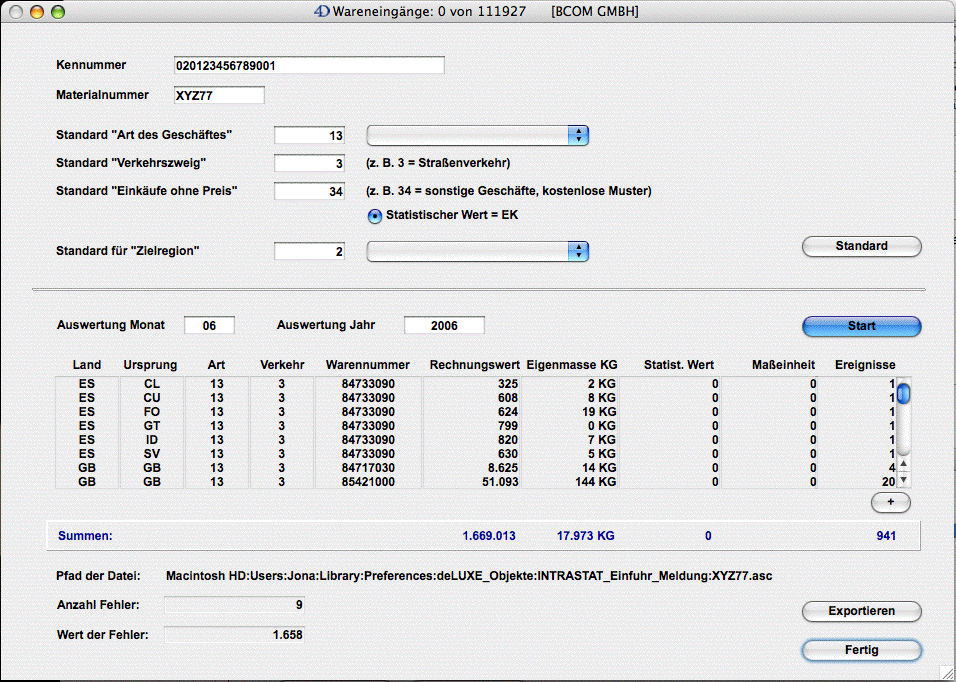Click the scroll down arrow in table
956x682 pixels.
pyautogui.click(x=903, y=480)
